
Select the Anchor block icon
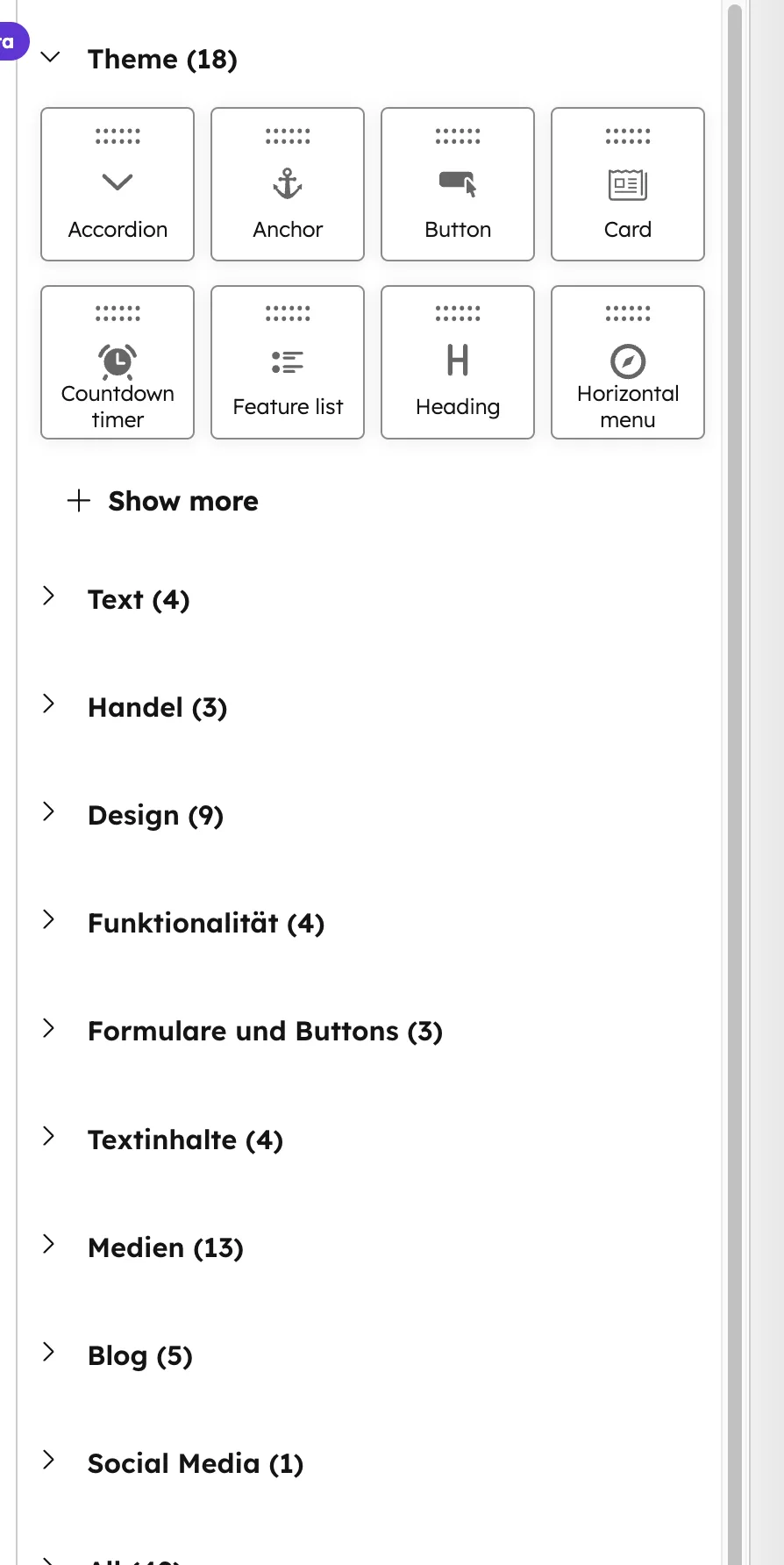[287, 183]
